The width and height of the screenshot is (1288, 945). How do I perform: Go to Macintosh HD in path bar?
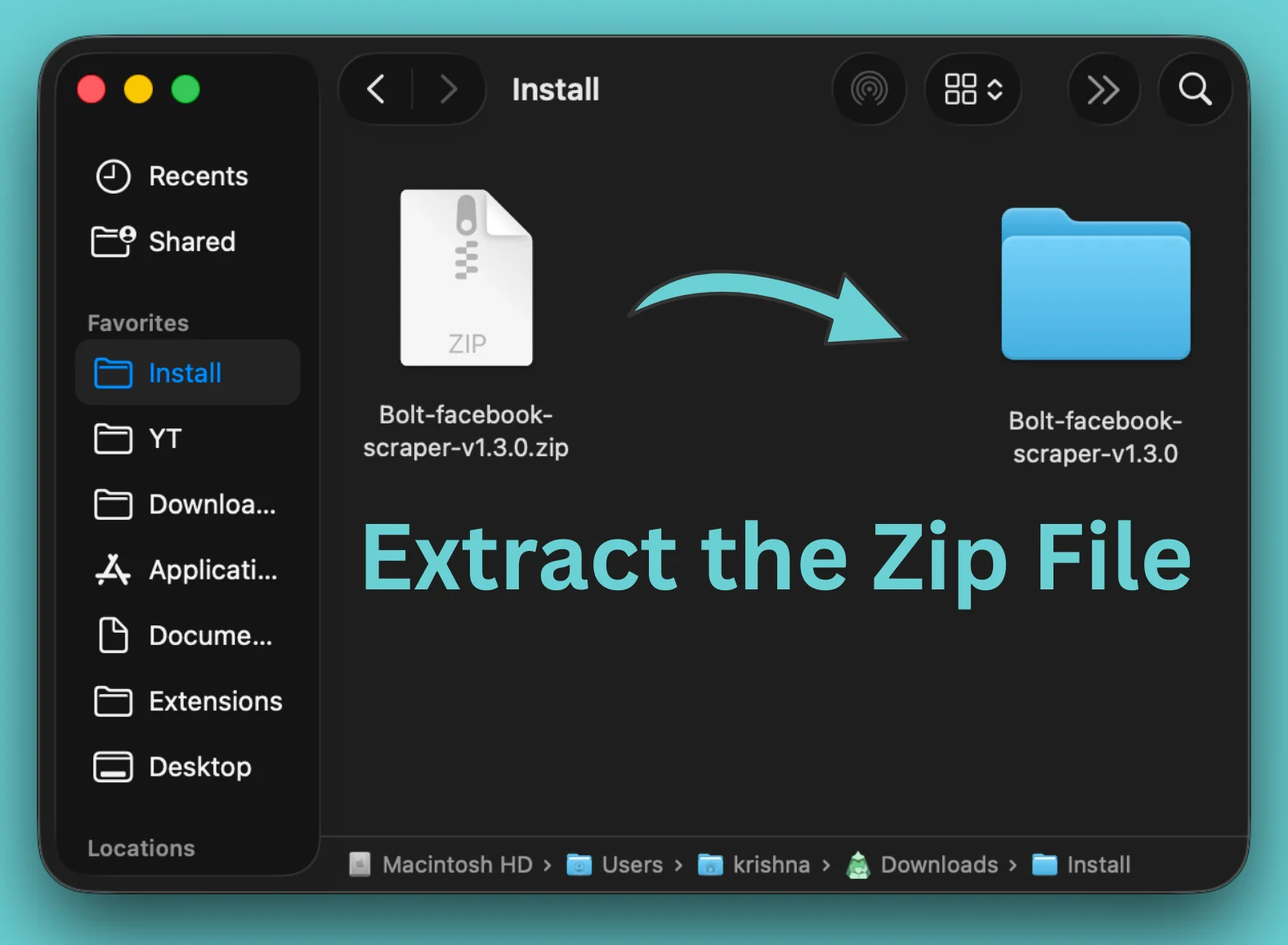(441, 865)
